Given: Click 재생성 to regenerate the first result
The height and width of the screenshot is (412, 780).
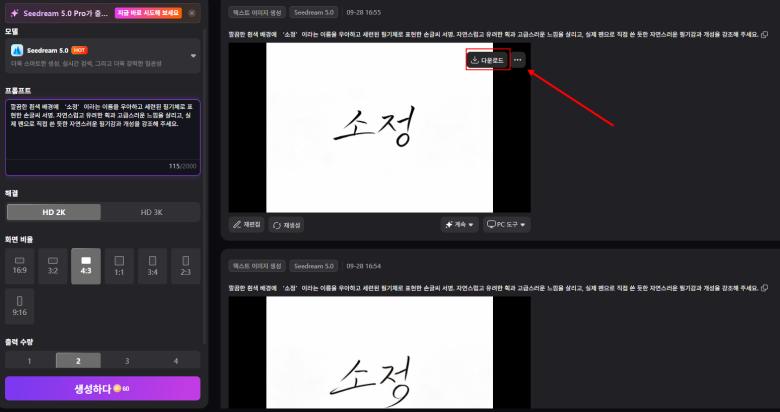Looking at the screenshot, I should [286, 225].
